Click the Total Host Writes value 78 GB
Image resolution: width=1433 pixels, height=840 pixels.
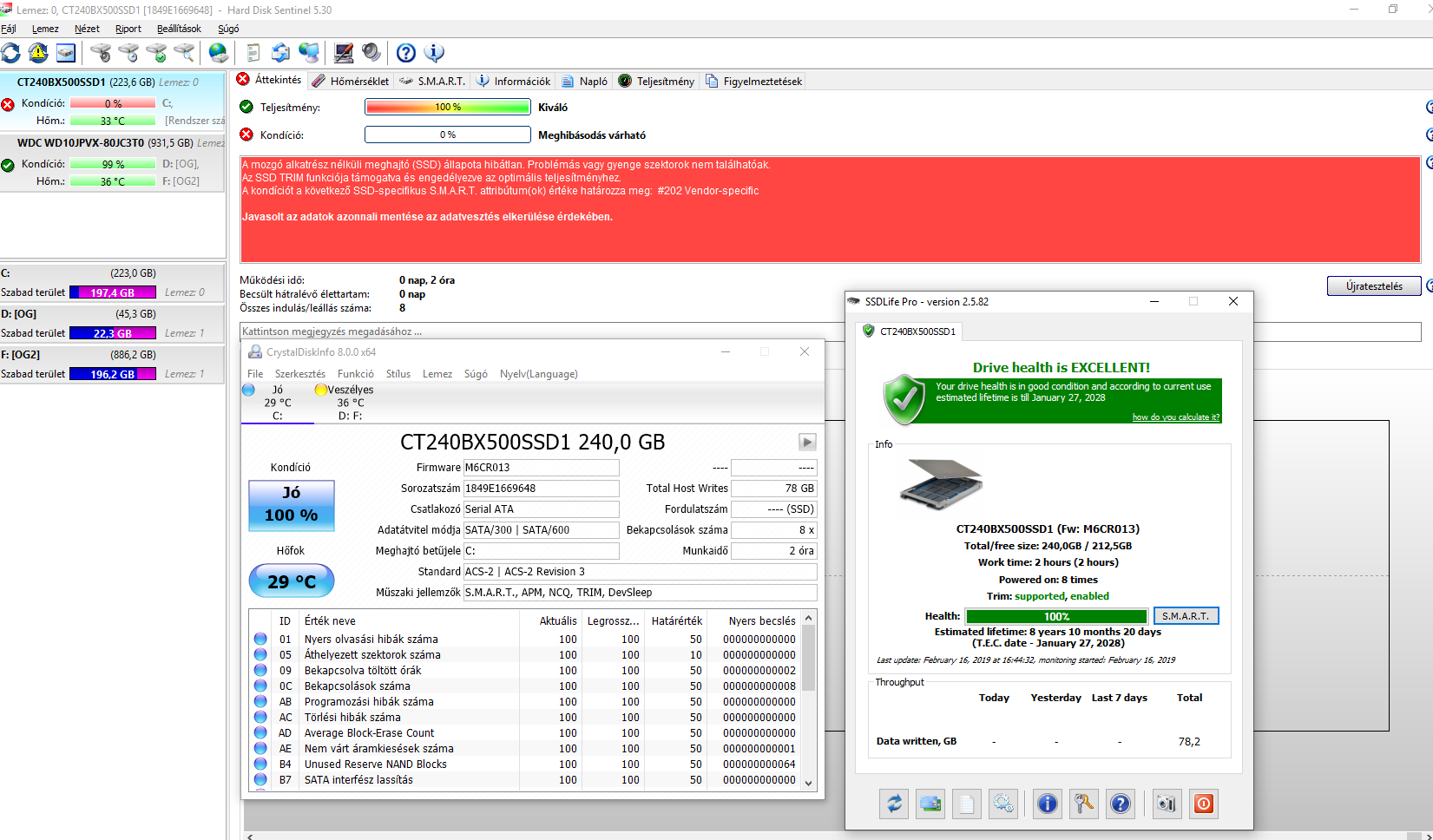click(773, 489)
